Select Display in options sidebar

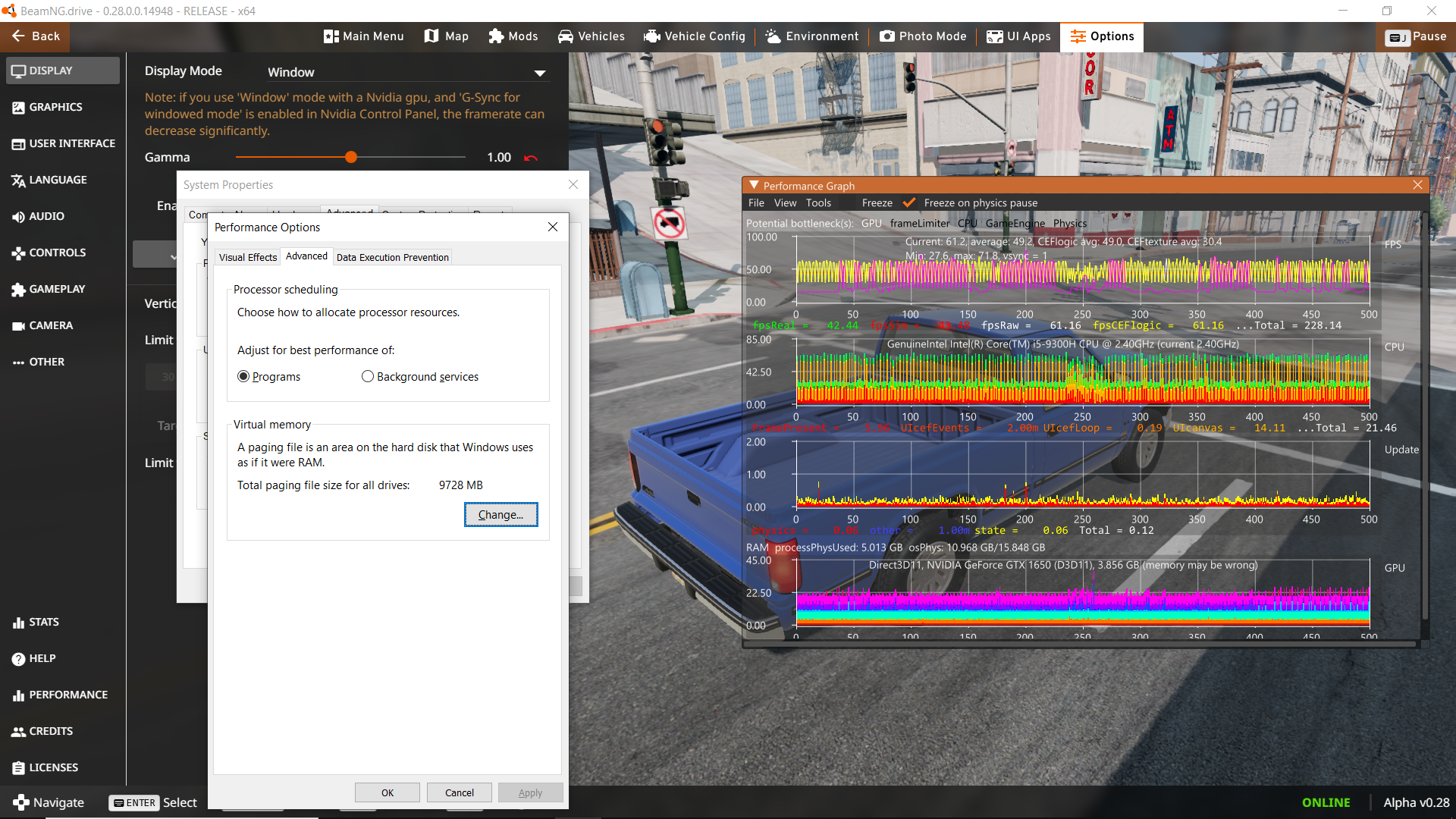[62, 71]
